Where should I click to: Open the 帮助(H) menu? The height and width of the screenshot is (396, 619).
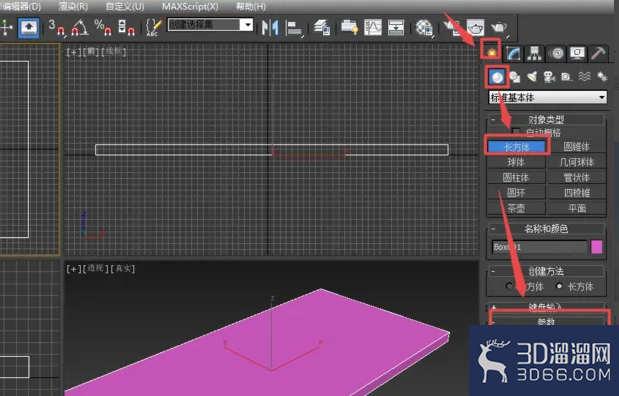[251, 6]
